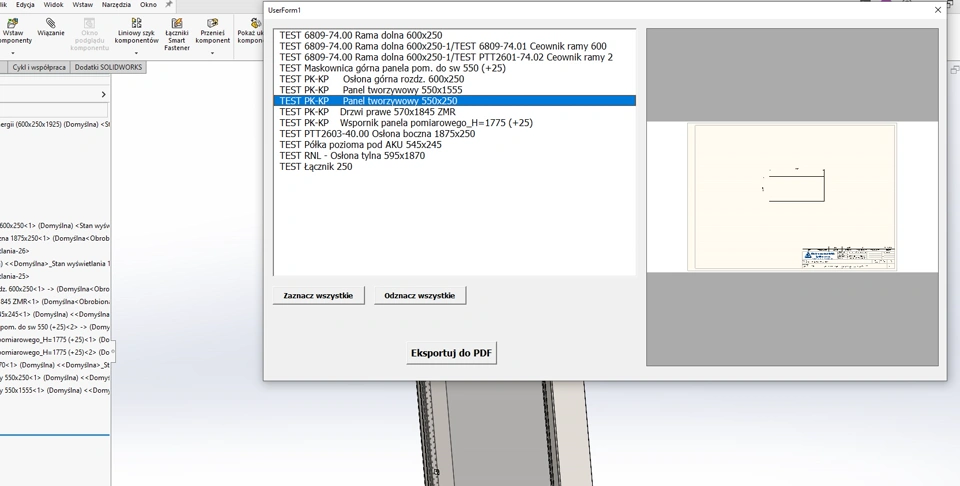Open Liniowy szyk komponentów tool

[x=137, y=23]
